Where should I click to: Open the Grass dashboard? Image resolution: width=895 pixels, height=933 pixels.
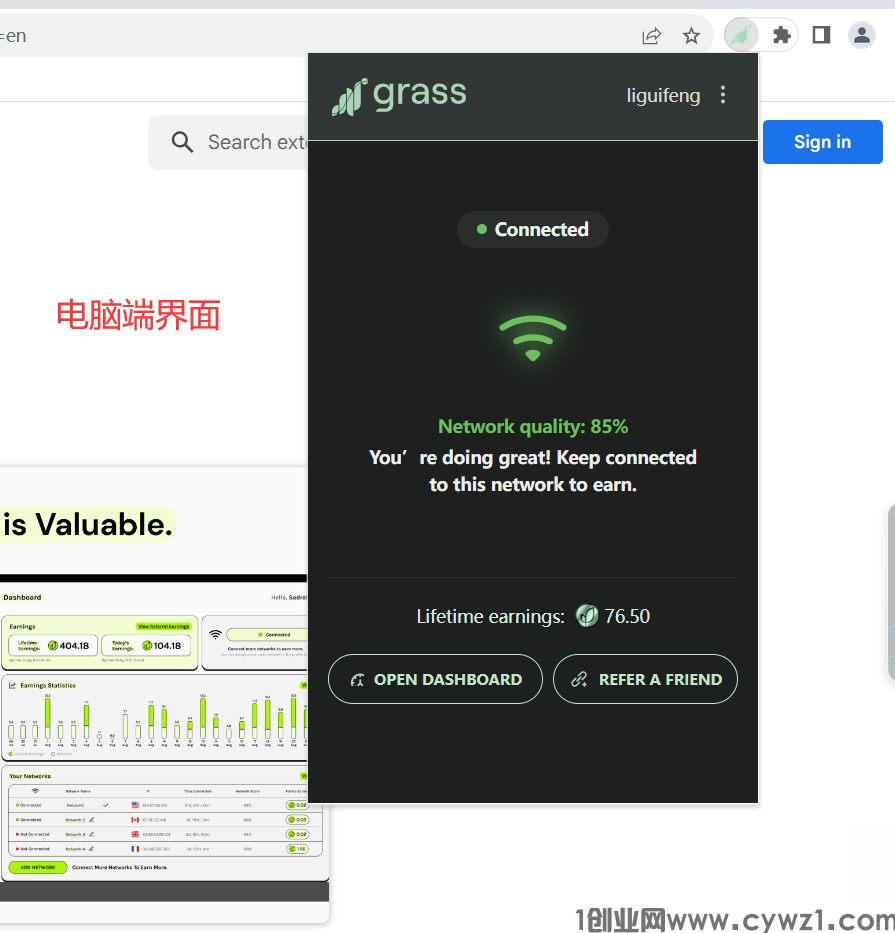435,679
